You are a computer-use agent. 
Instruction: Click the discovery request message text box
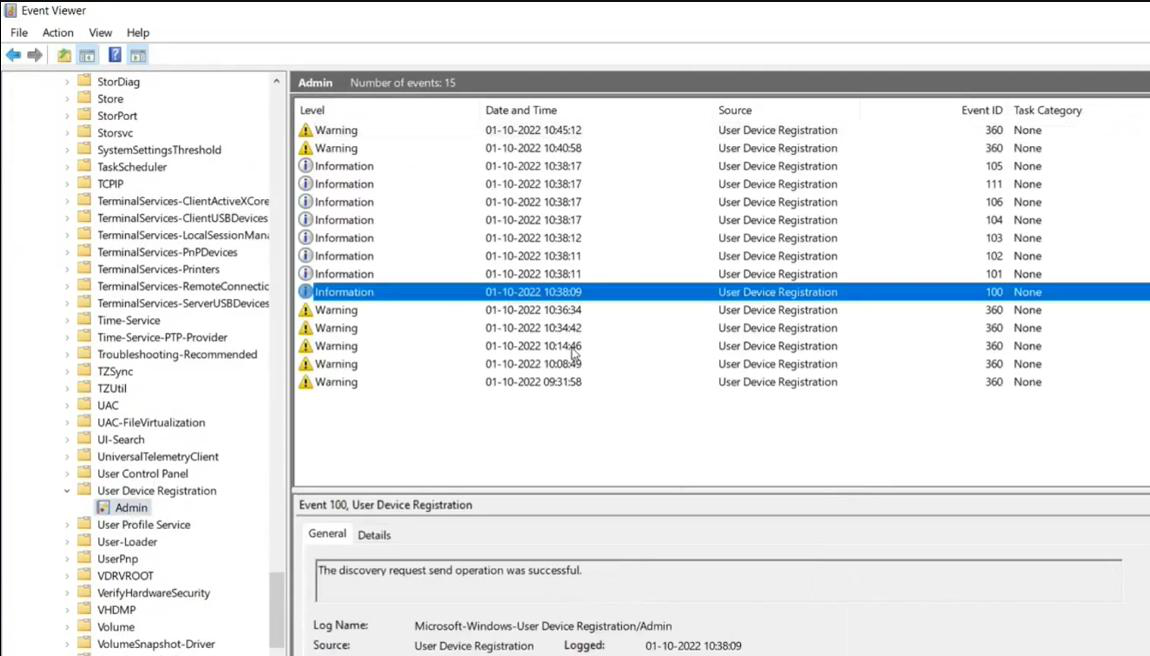click(719, 580)
